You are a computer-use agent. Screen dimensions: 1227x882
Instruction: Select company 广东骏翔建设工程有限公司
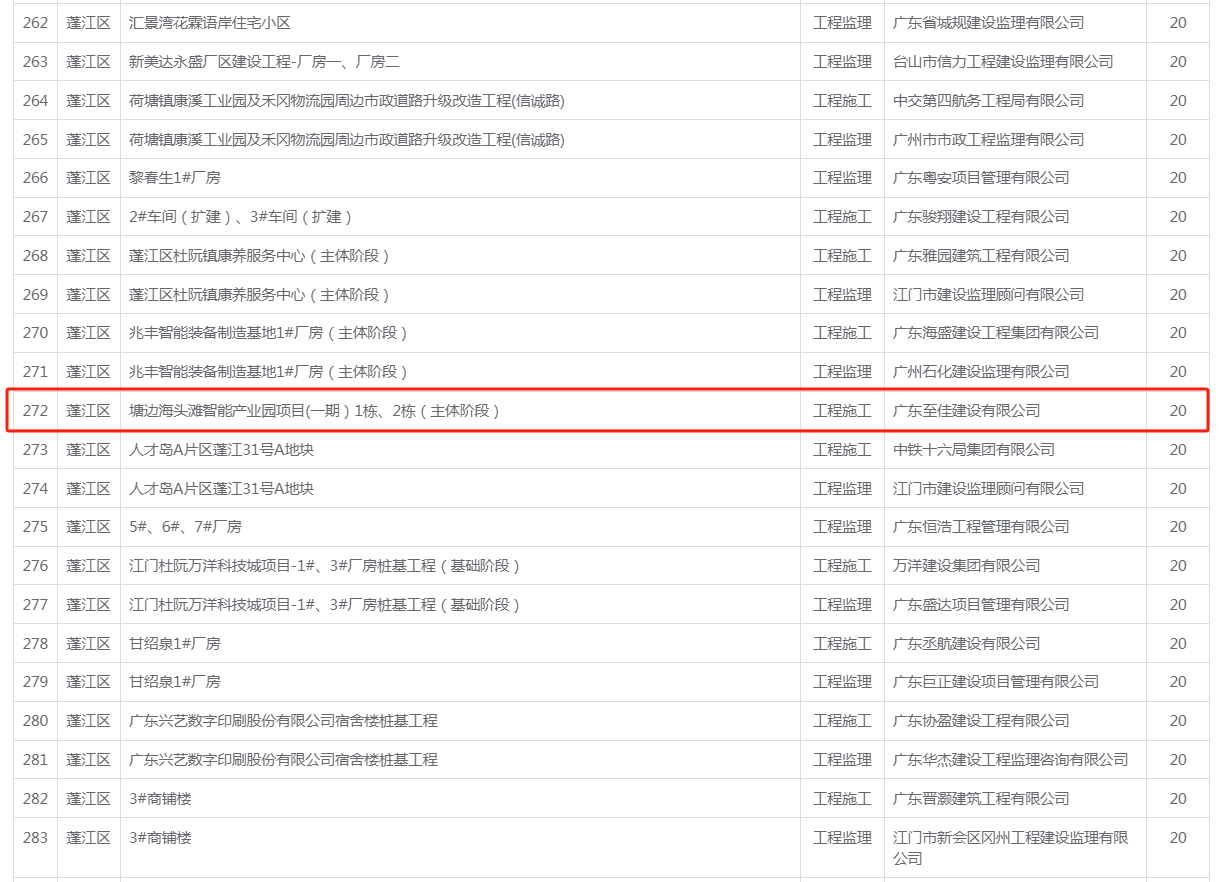click(x=981, y=216)
